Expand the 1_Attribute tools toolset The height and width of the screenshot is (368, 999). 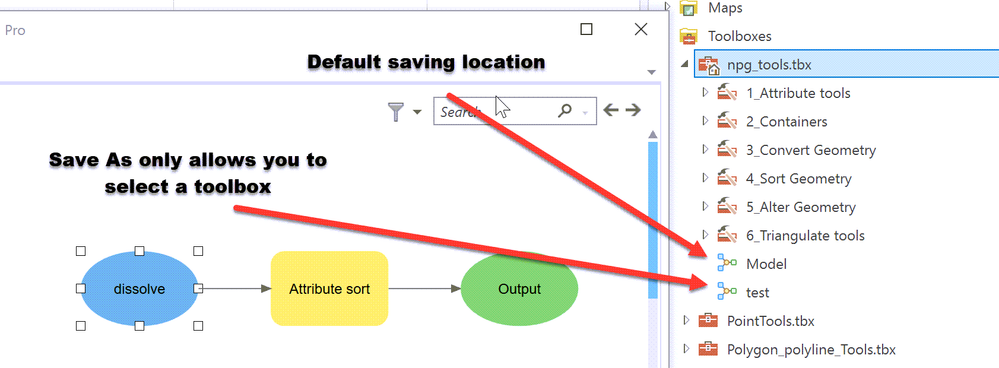coord(705,93)
